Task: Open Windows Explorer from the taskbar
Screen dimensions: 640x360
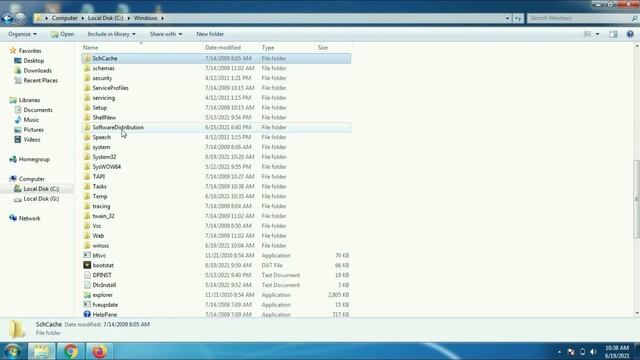Action: tap(41, 351)
